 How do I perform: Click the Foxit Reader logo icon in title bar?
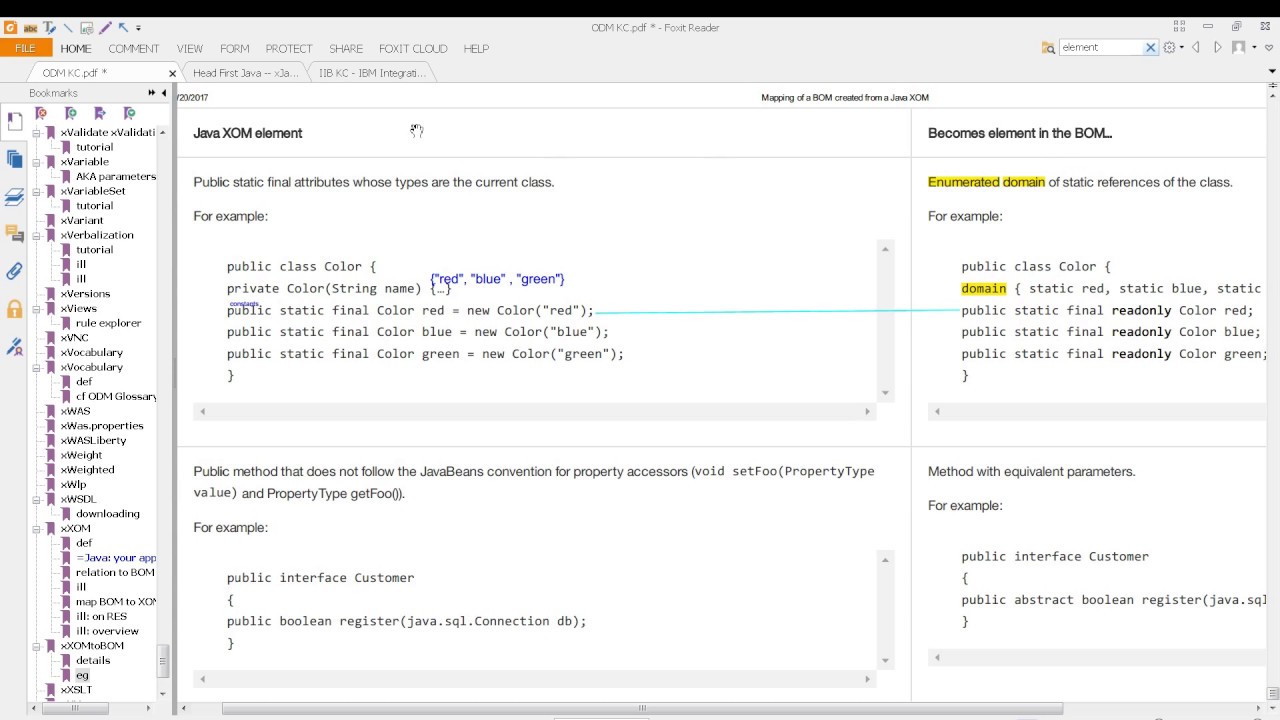[x=12, y=28]
